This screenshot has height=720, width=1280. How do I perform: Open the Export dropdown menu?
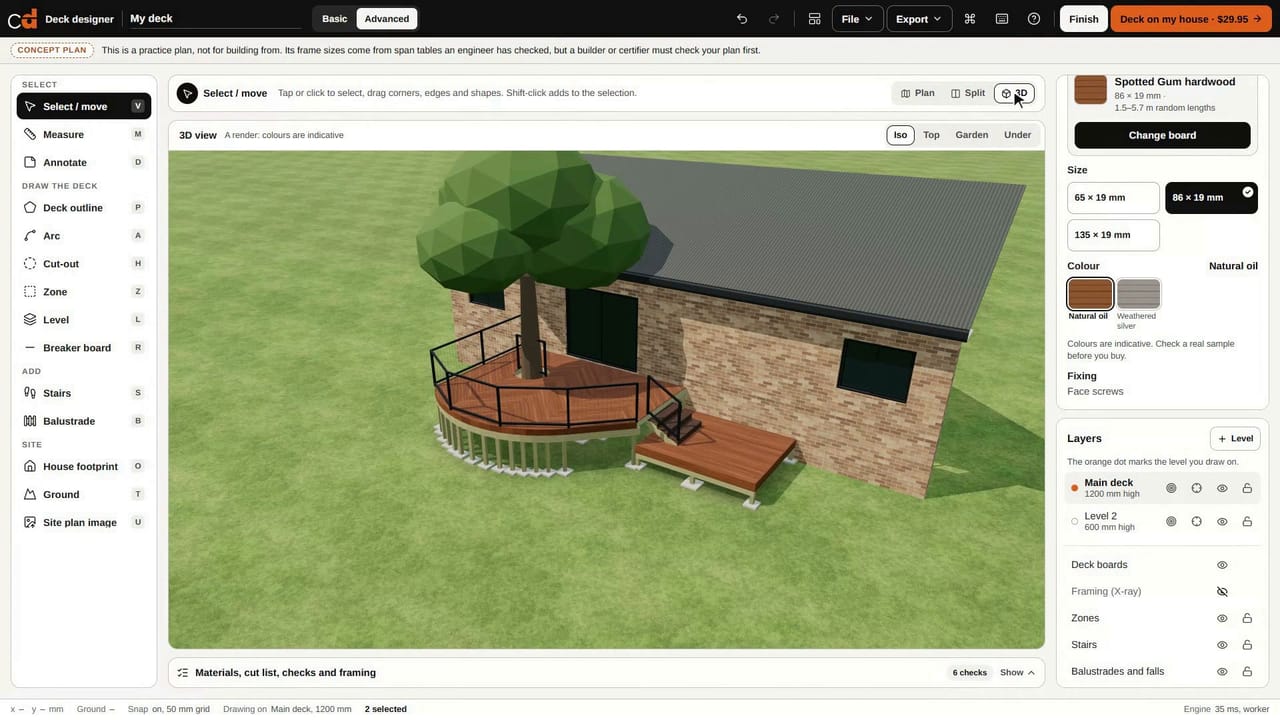[x=919, y=19]
